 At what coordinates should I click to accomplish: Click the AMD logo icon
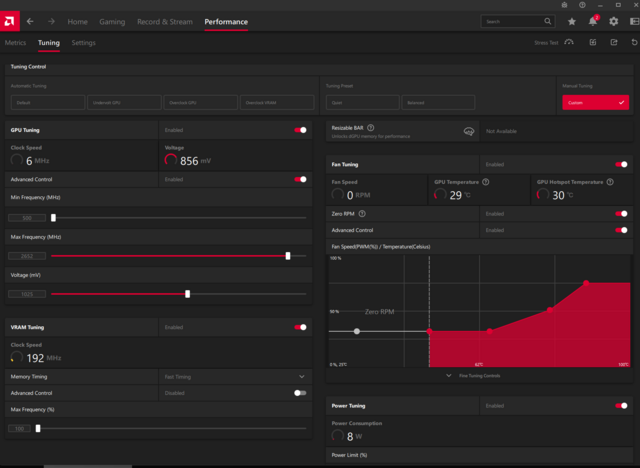pyautogui.click(x=11, y=21)
